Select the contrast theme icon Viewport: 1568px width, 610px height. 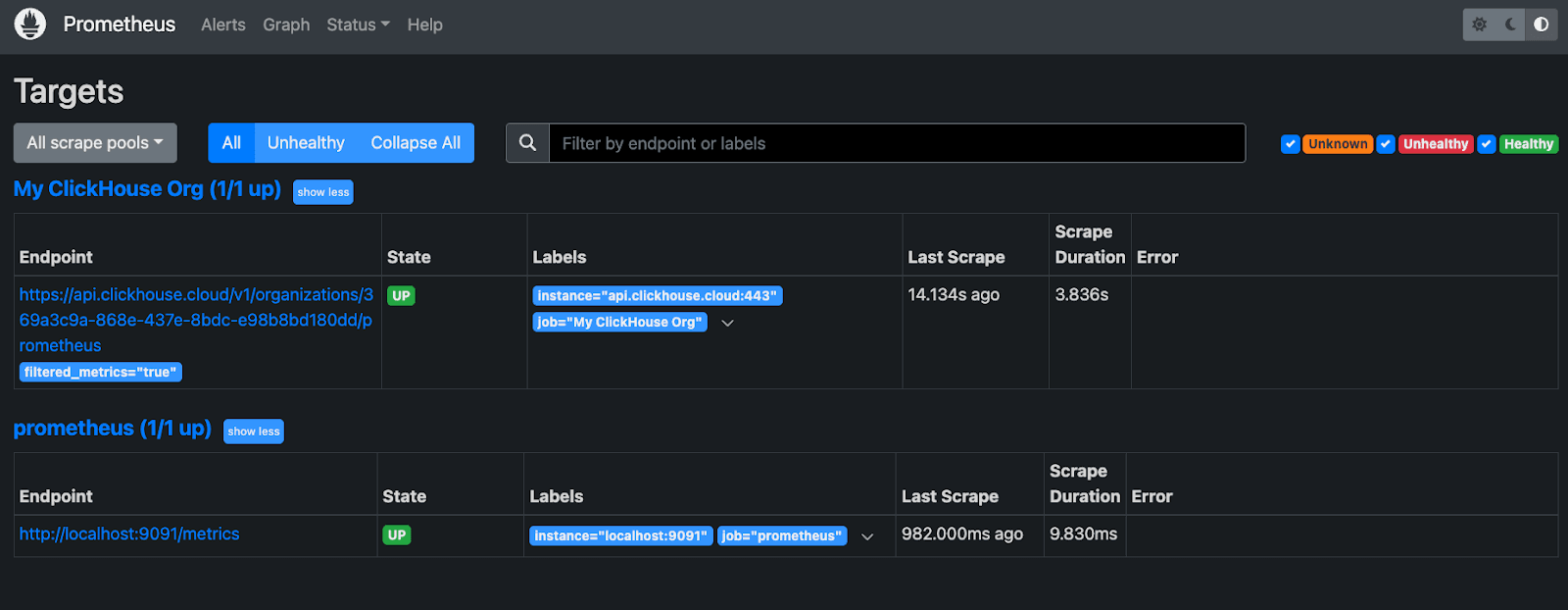(1542, 25)
